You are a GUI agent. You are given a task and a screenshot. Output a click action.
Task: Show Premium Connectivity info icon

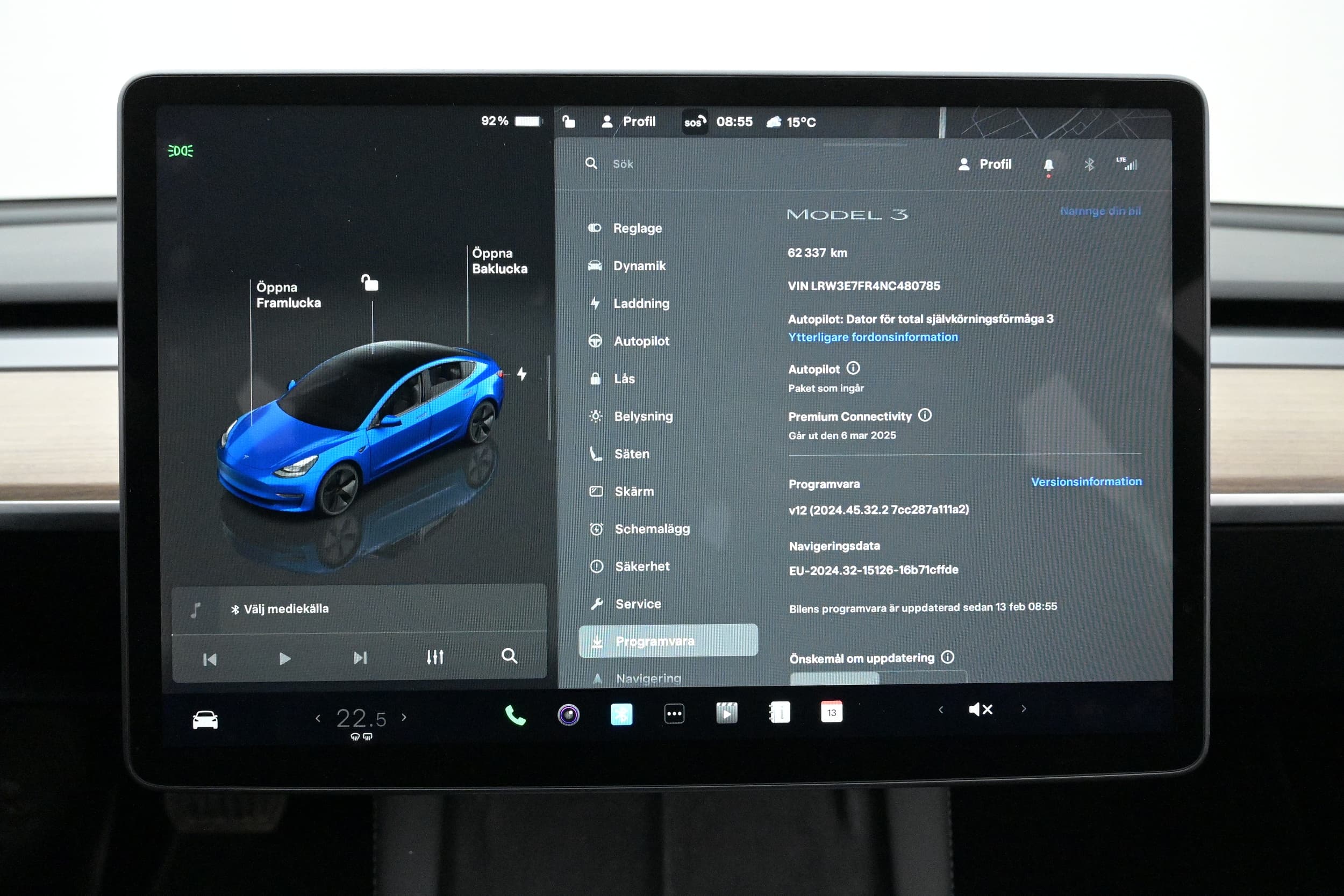(925, 415)
